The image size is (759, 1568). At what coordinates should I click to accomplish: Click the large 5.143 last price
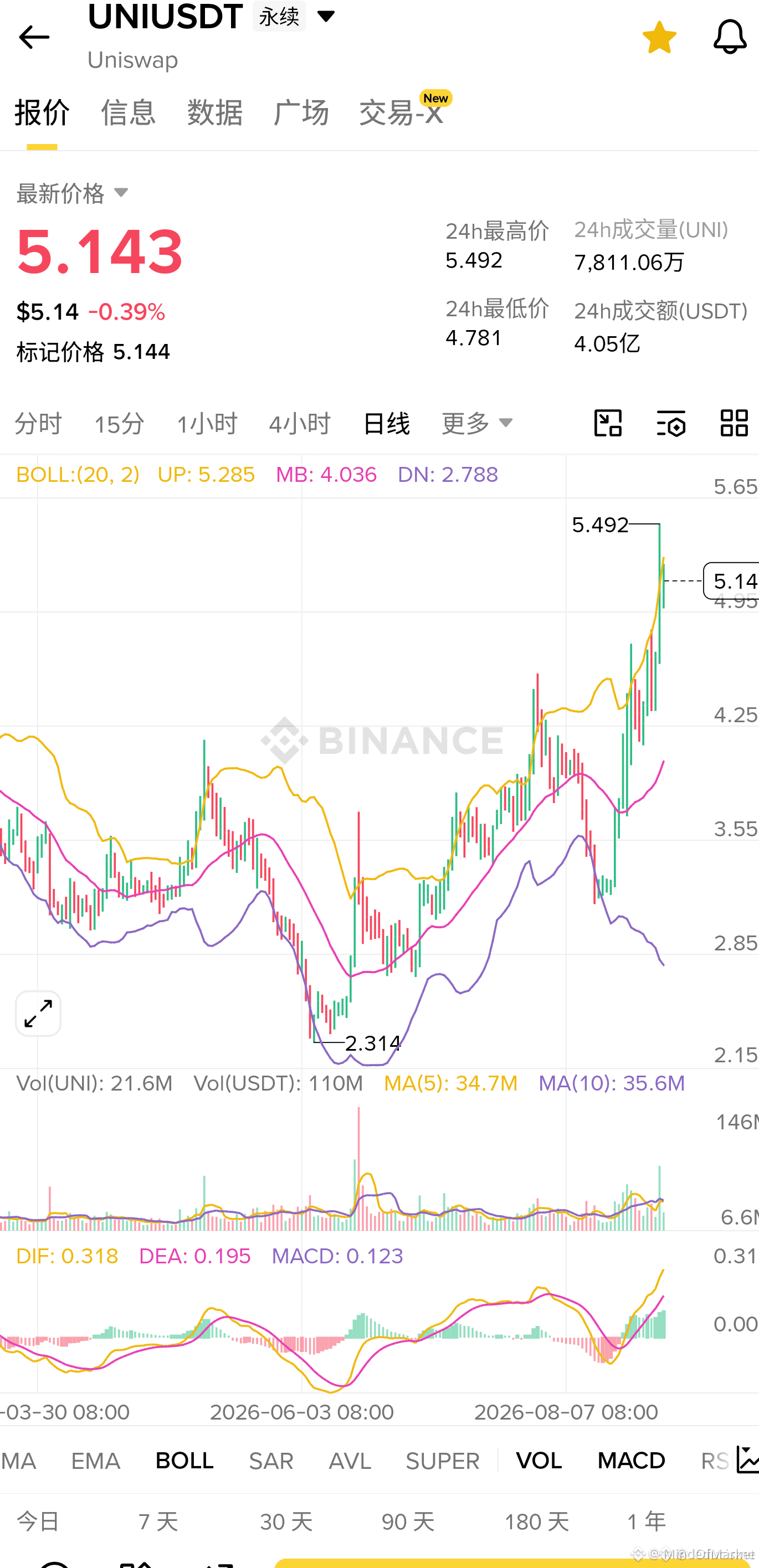pos(100,251)
